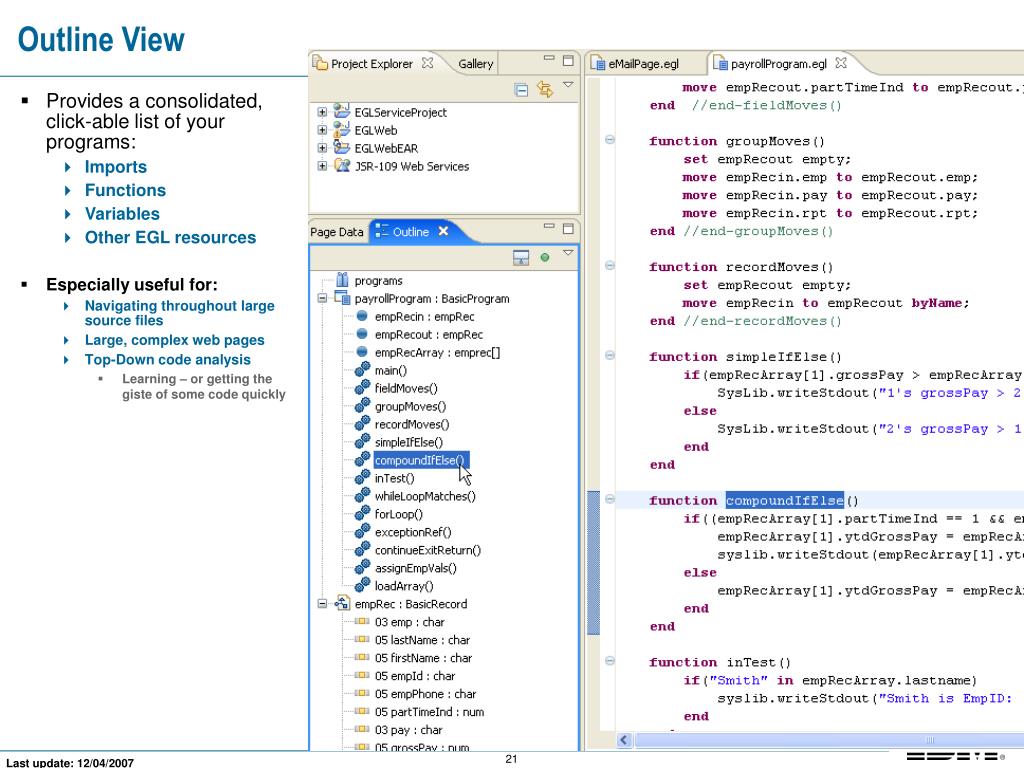Activate the Outline tab

pyautogui.click(x=411, y=232)
